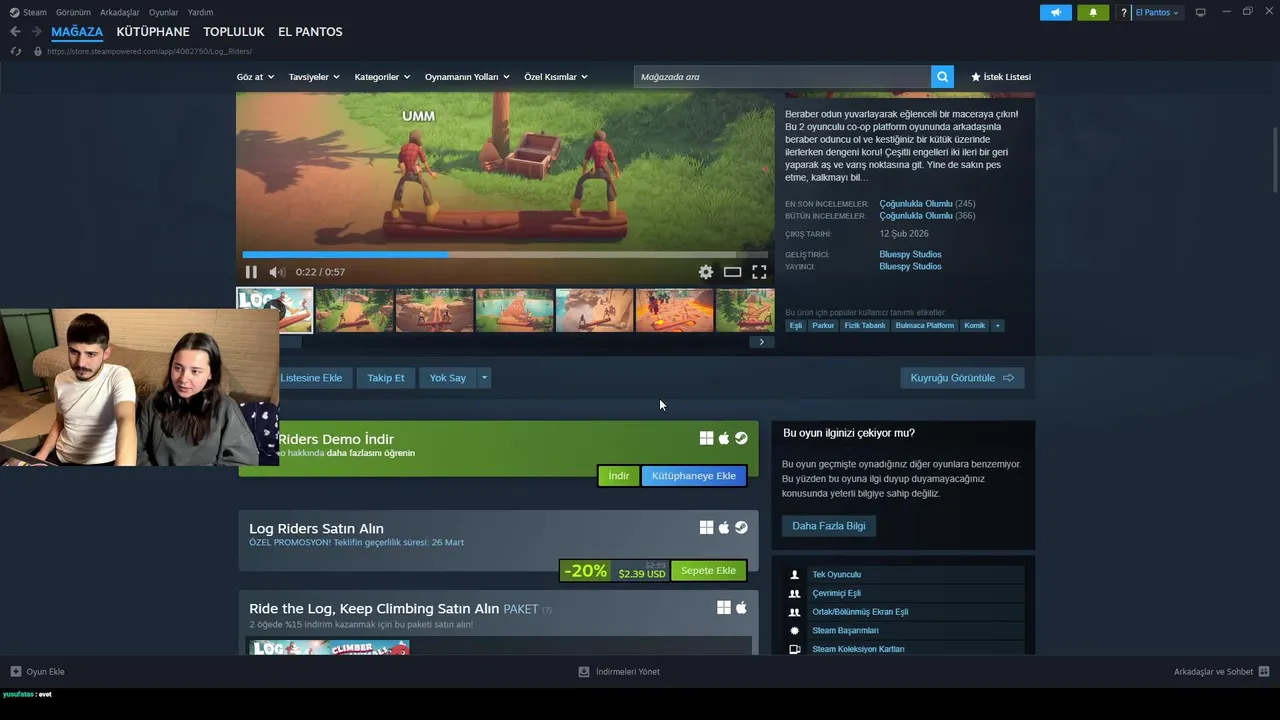Click the Eşli tag
The height and width of the screenshot is (720, 1280).
(x=796, y=325)
